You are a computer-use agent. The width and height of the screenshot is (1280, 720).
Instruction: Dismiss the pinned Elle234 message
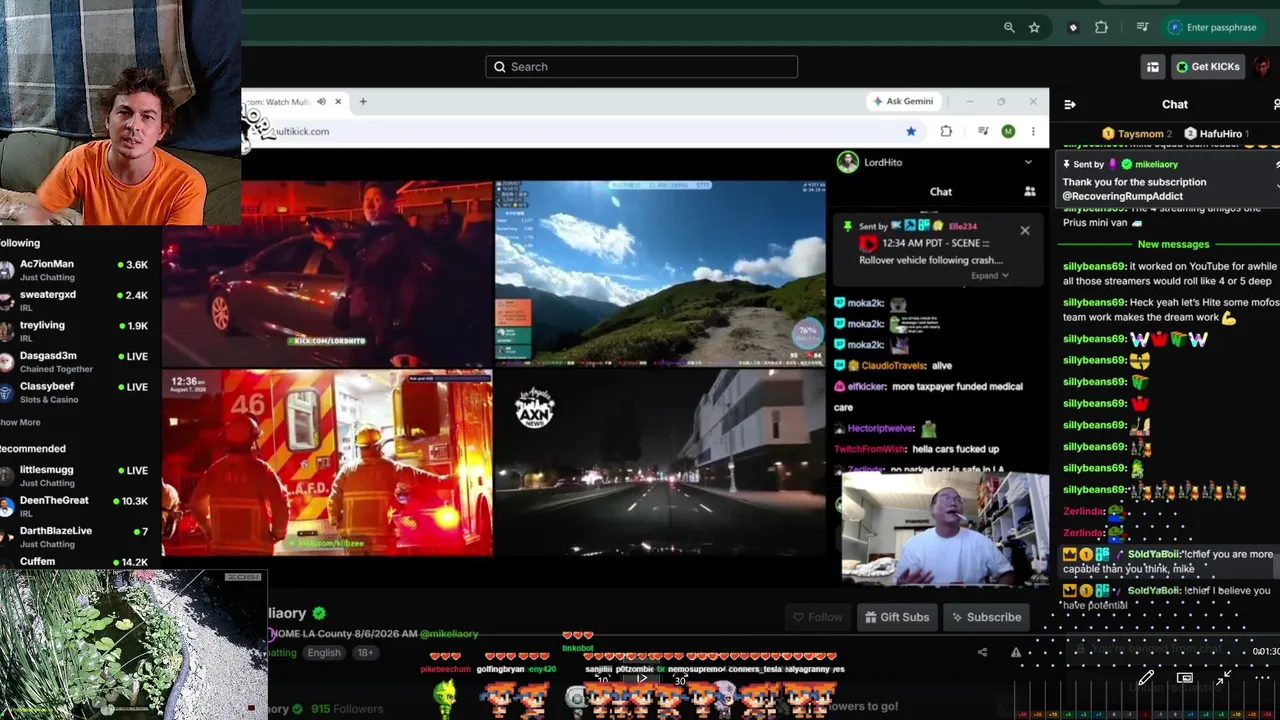(1025, 231)
